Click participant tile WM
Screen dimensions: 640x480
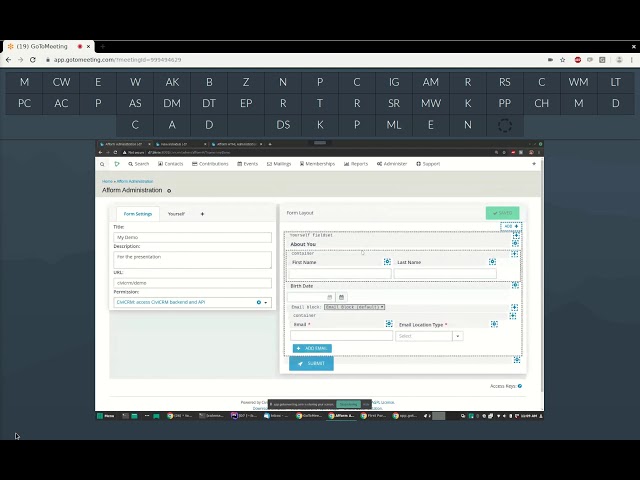[x=578, y=82]
